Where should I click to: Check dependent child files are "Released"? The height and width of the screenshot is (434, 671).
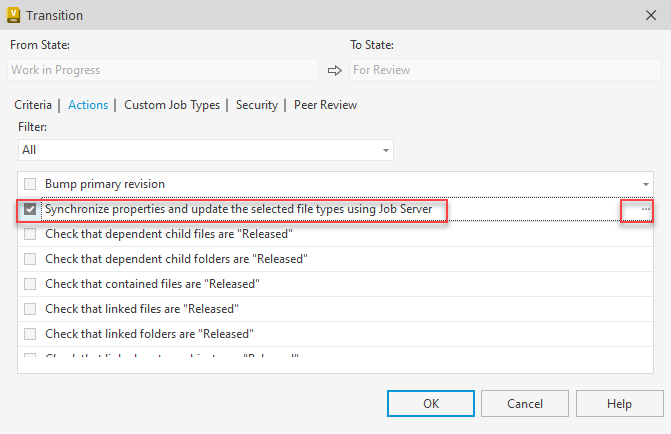click(x=30, y=234)
